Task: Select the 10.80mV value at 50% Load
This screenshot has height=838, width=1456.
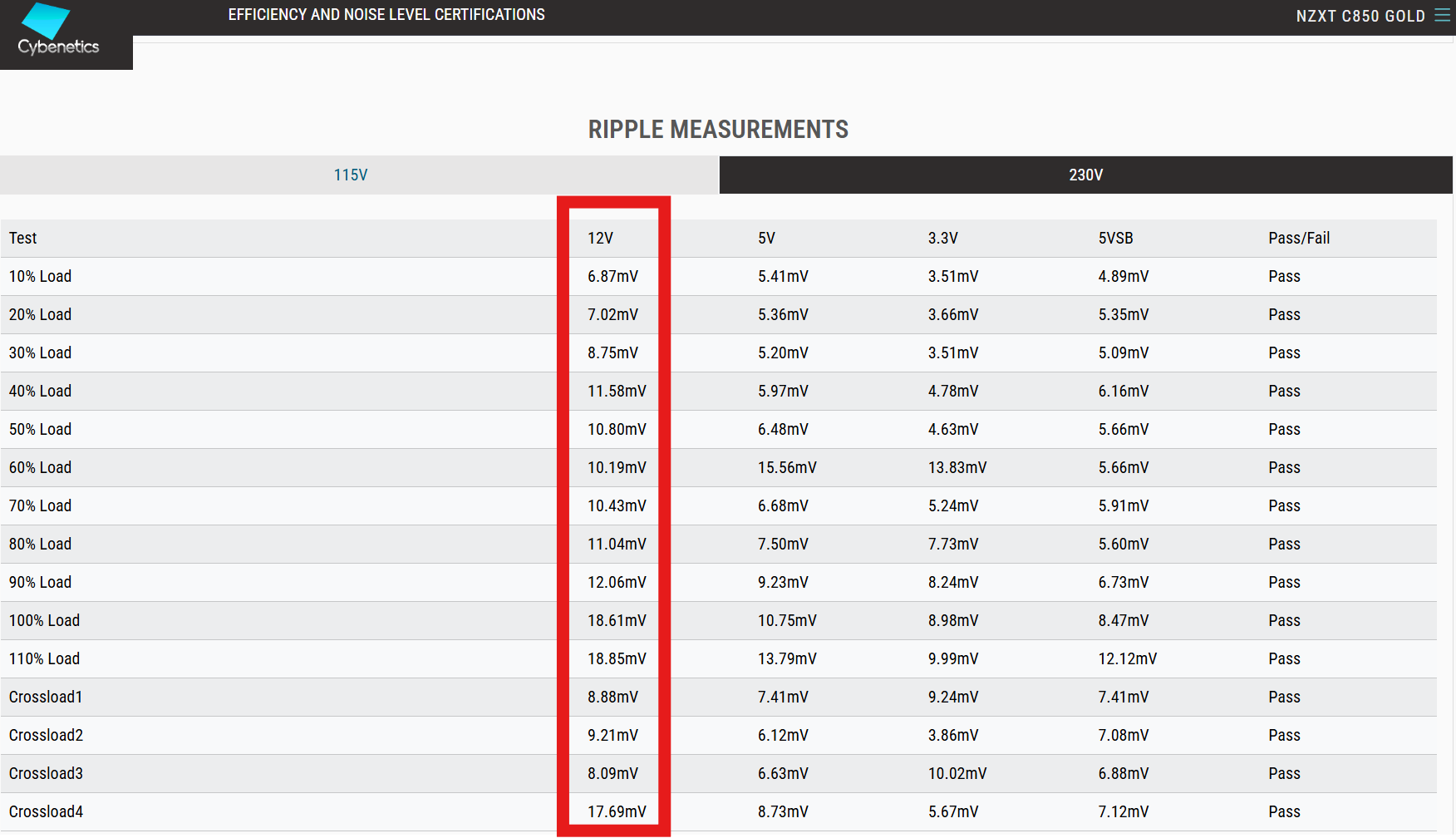Action: coord(617,430)
